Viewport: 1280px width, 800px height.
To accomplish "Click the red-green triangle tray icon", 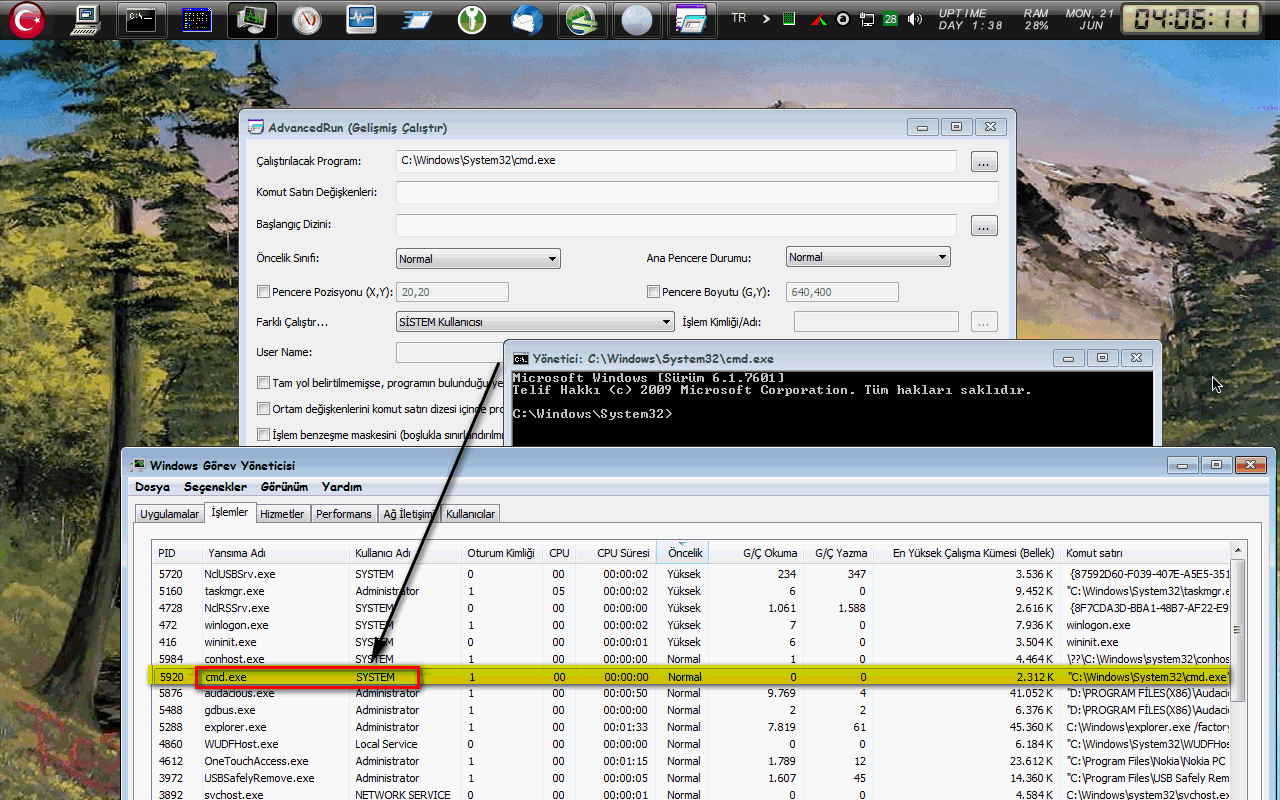I will pos(818,19).
